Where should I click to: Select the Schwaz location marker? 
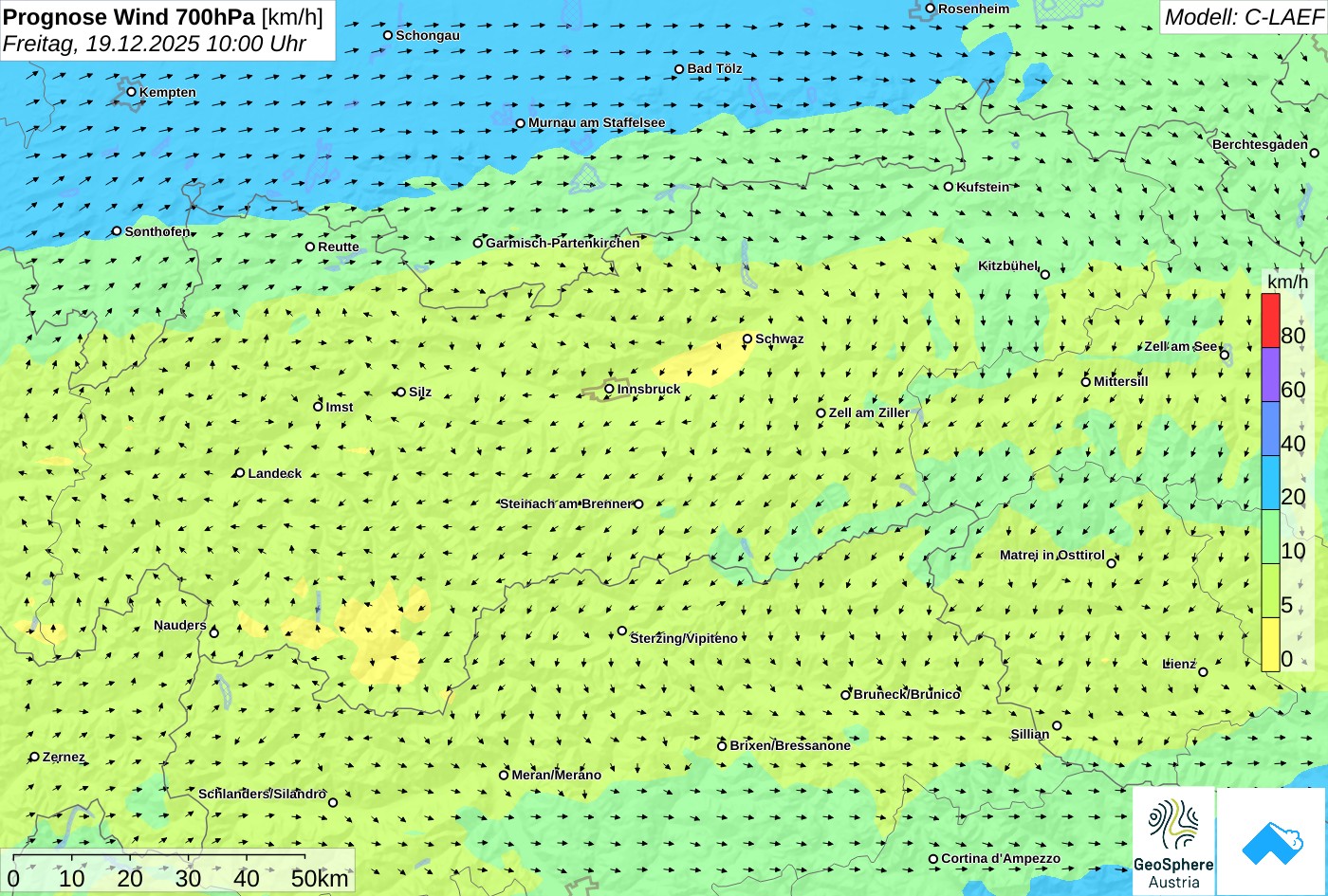[747, 338]
